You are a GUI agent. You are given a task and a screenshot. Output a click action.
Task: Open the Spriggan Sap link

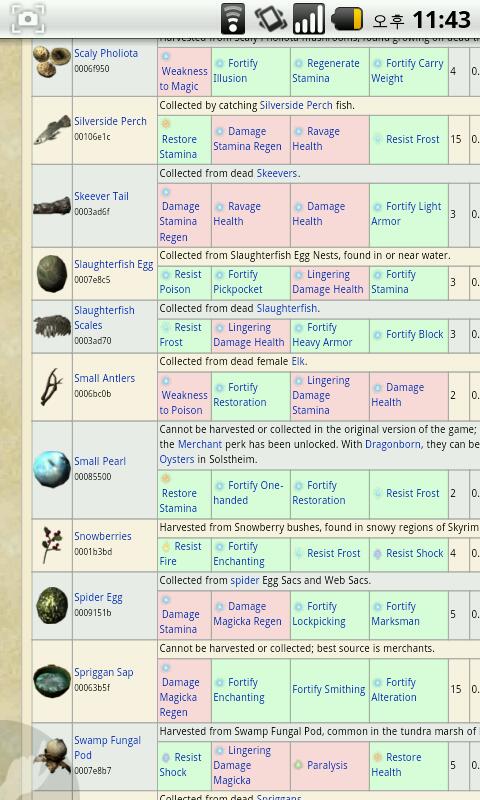[x=104, y=672]
